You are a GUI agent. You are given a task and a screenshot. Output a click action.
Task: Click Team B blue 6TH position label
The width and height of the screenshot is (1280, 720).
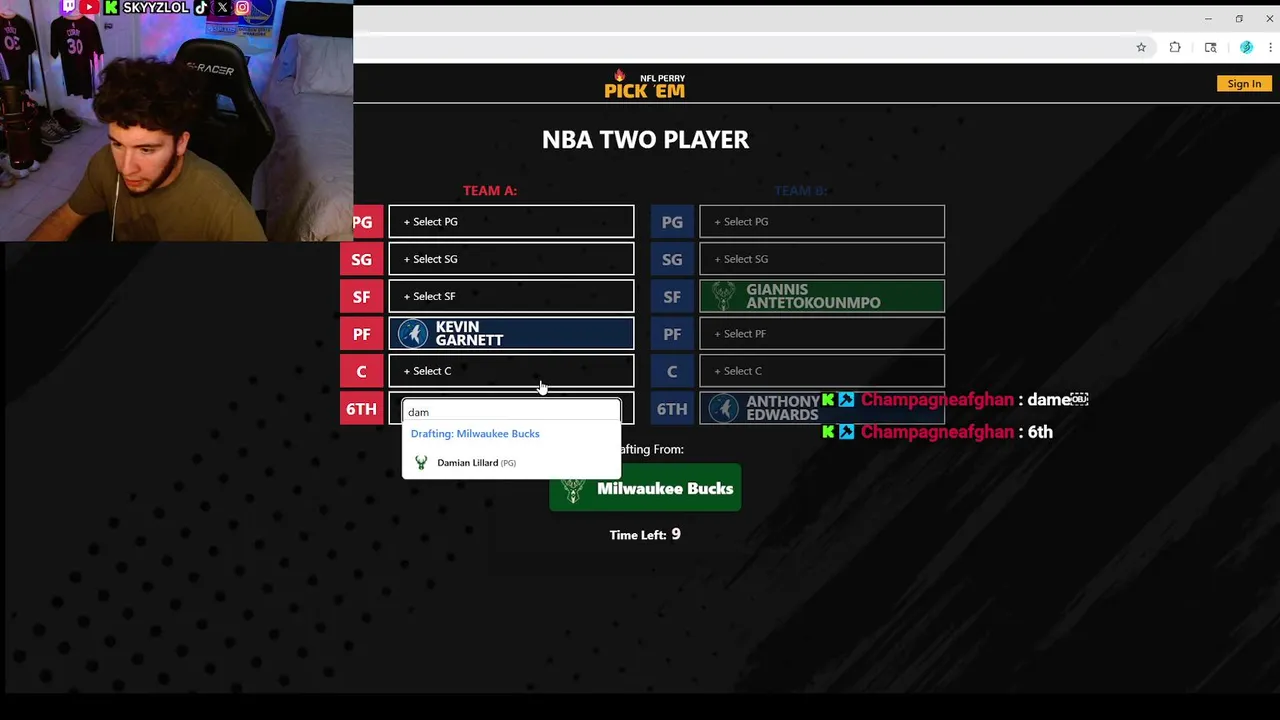click(672, 408)
